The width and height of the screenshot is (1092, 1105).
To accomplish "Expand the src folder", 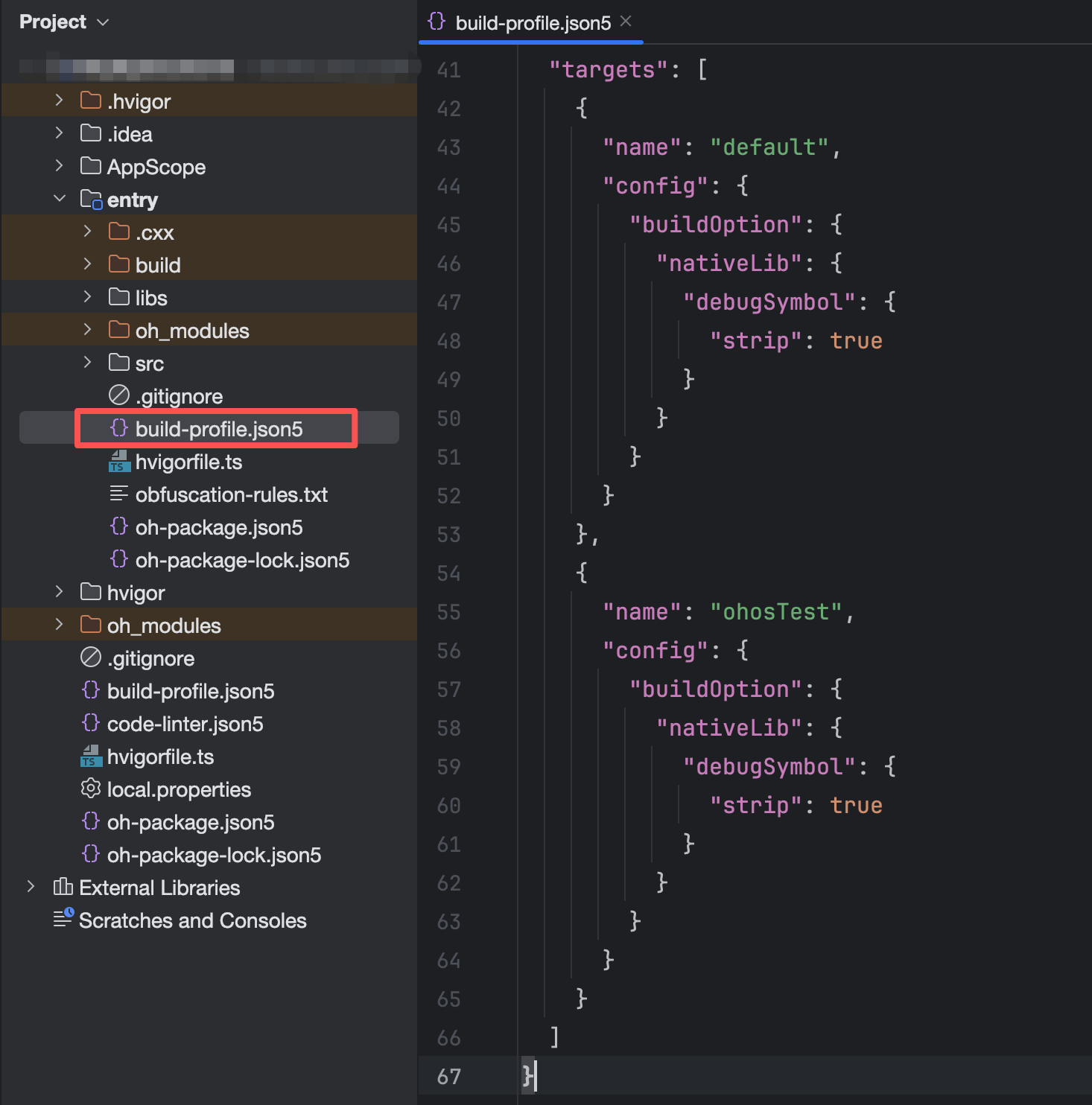I will click(x=87, y=363).
